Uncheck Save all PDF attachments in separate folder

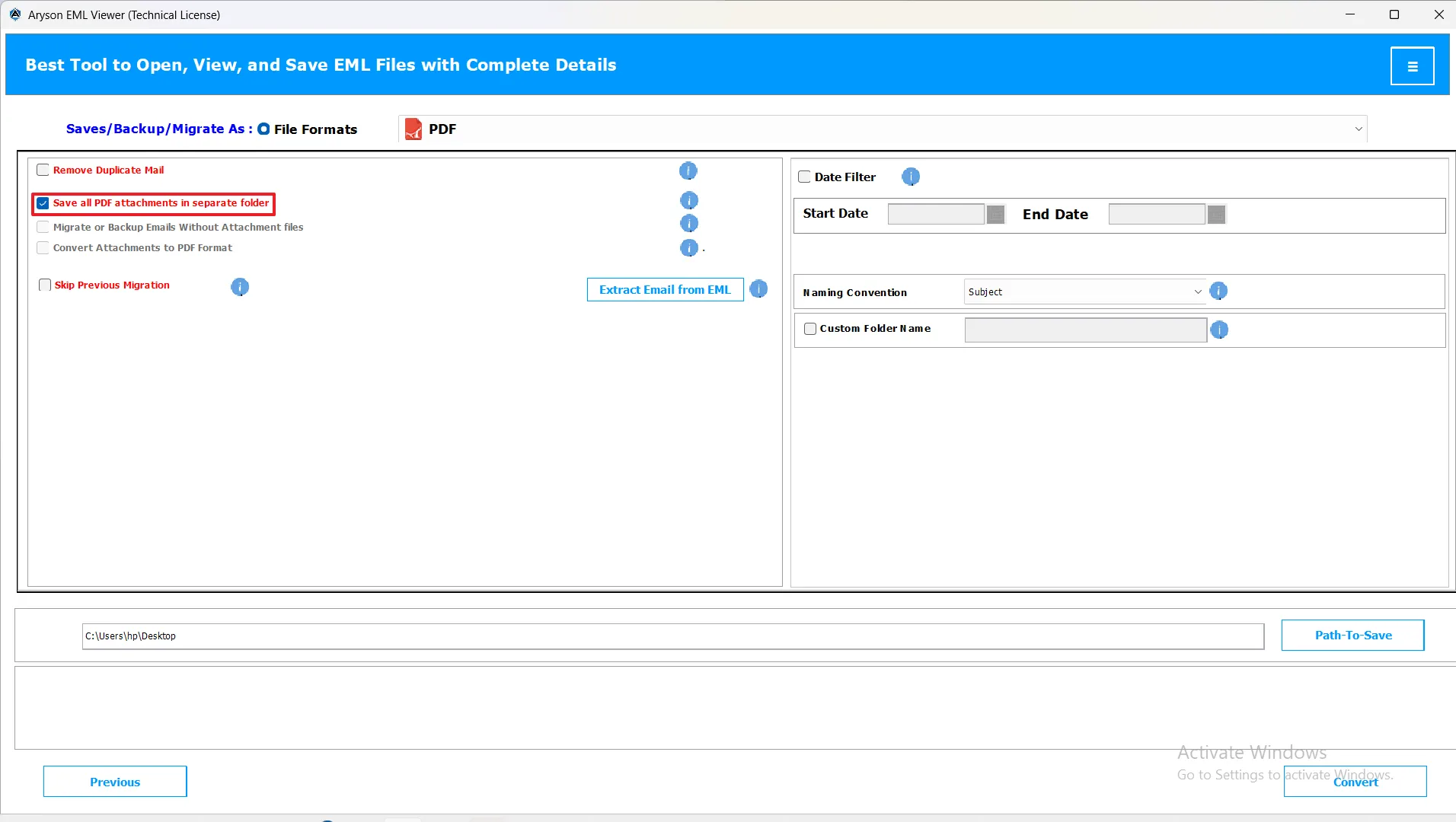coord(43,203)
